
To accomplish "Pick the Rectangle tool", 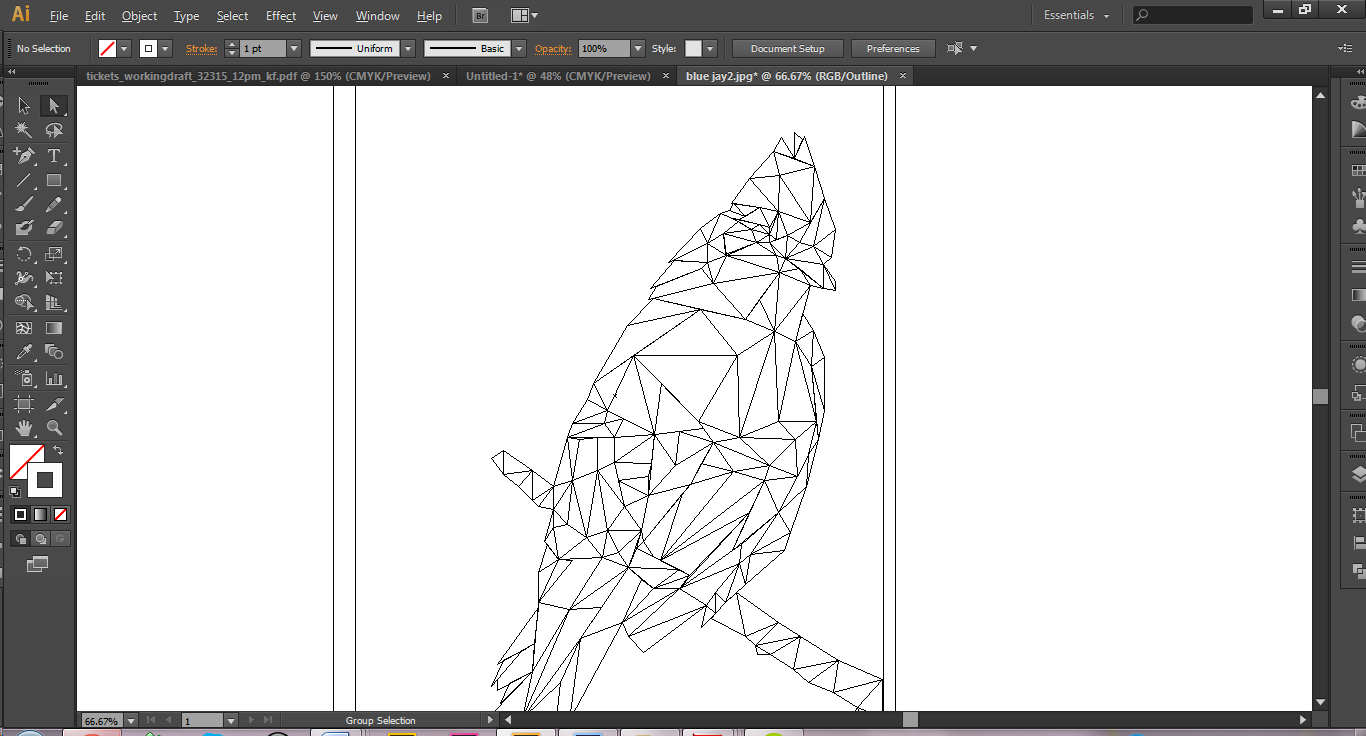I will (54, 181).
